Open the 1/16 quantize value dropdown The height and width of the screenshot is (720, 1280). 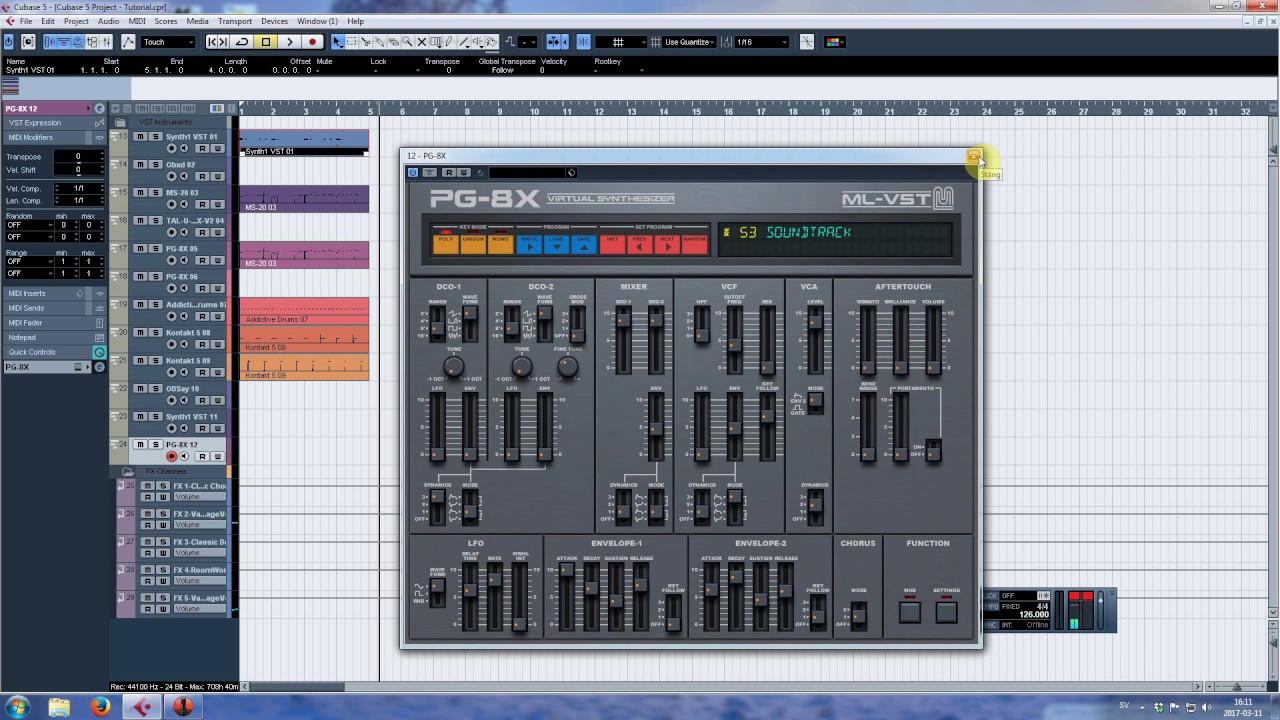point(762,42)
